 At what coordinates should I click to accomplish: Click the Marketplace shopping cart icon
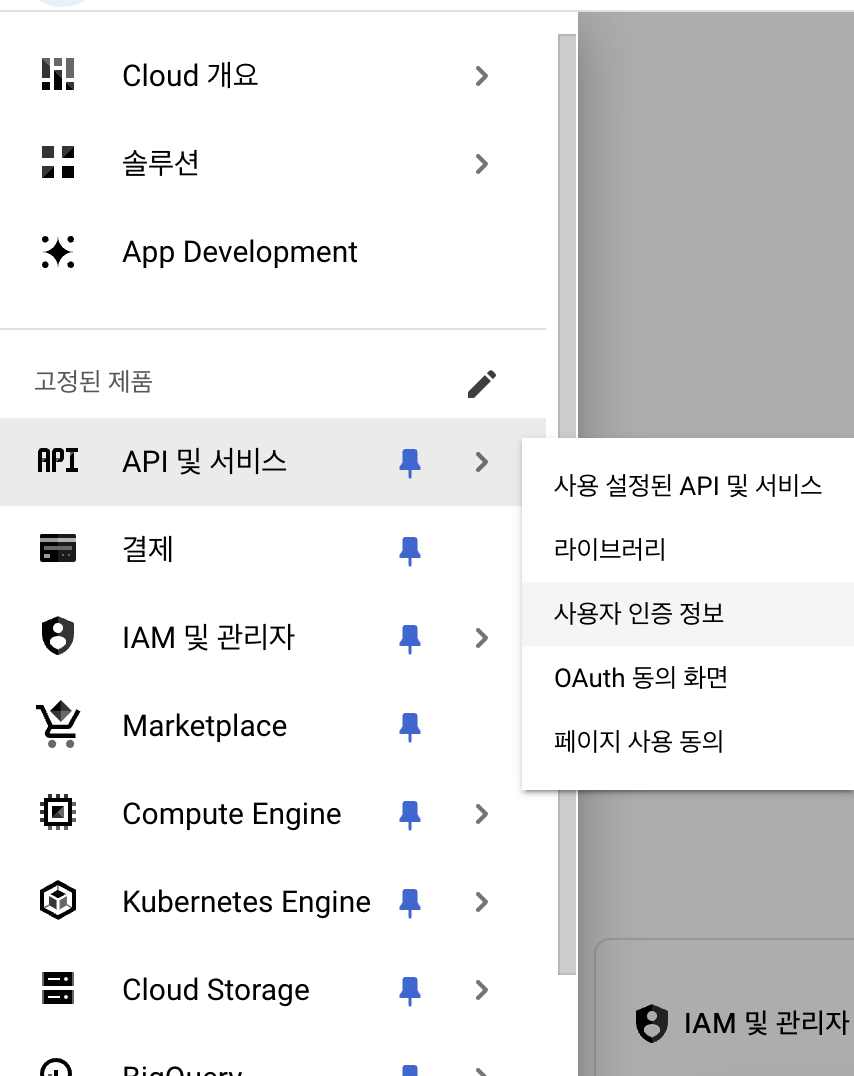point(57,725)
